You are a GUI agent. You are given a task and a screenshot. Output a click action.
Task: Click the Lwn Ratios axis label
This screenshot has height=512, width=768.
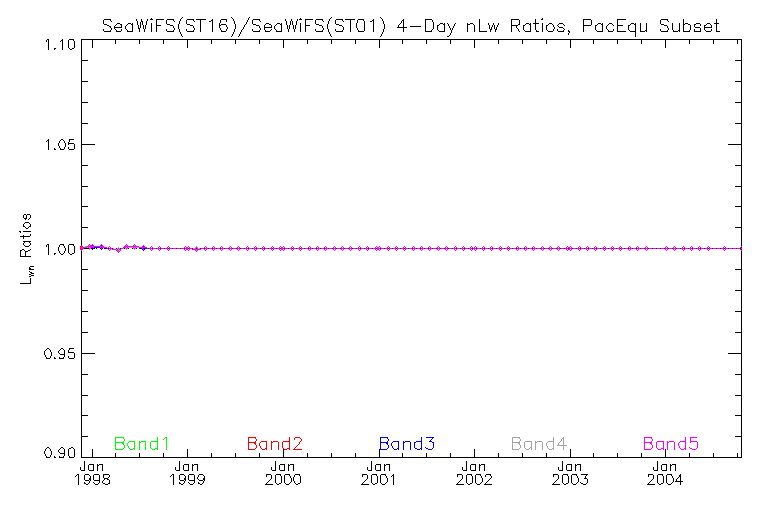[x=26, y=249]
